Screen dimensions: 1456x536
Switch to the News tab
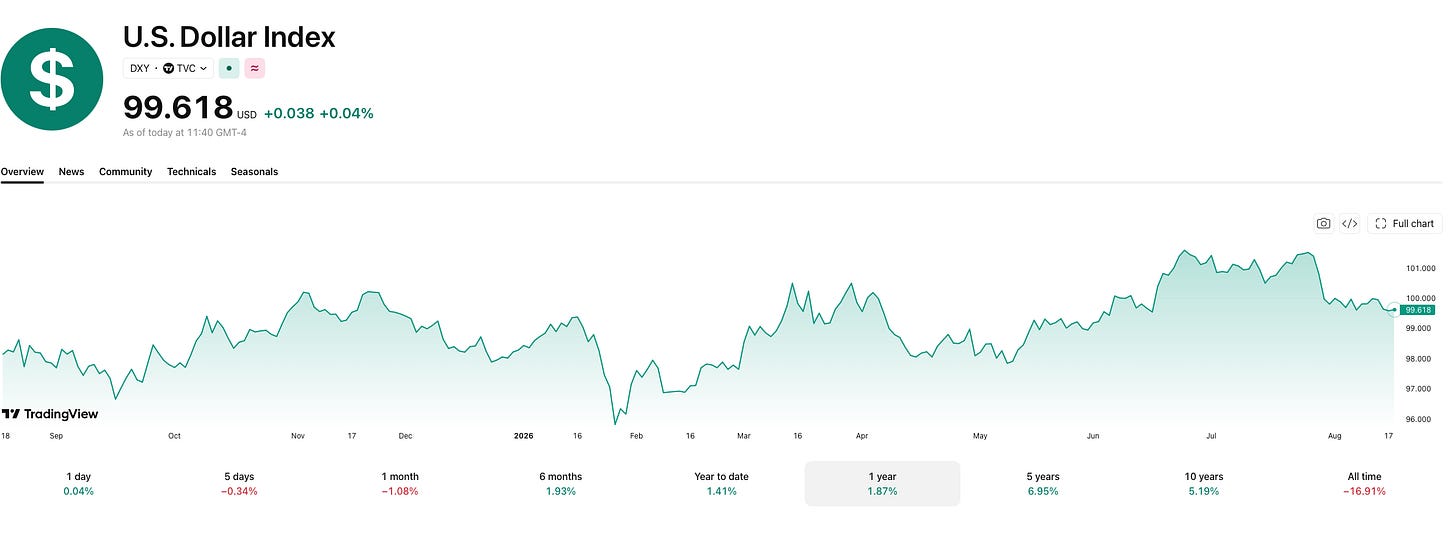tap(71, 172)
